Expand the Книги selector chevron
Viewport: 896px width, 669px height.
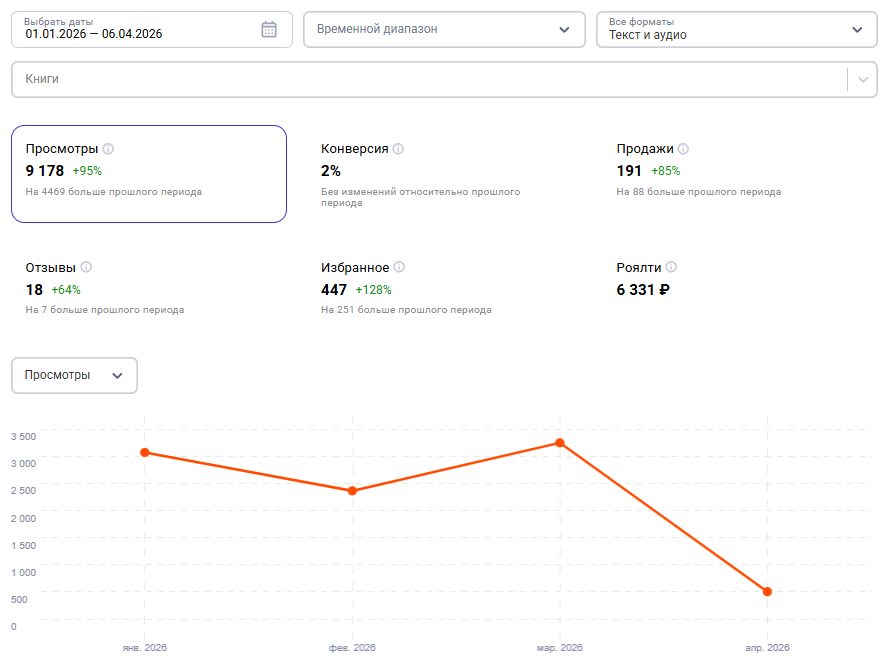(x=863, y=79)
